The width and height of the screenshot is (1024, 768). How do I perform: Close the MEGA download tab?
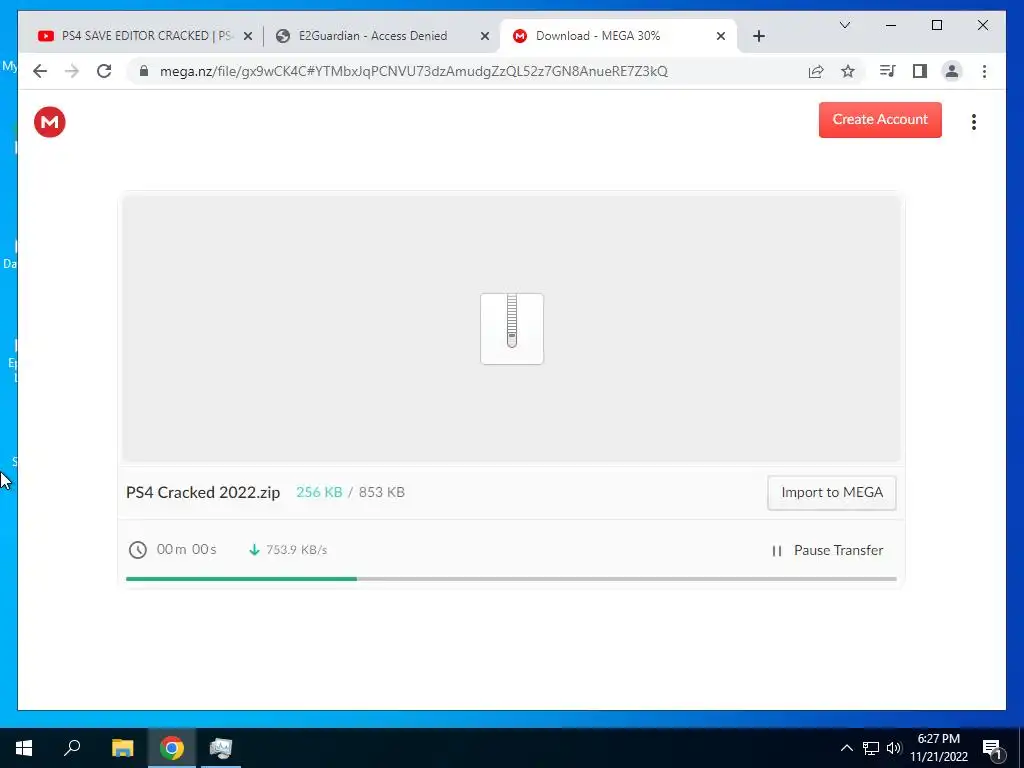click(x=721, y=37)
